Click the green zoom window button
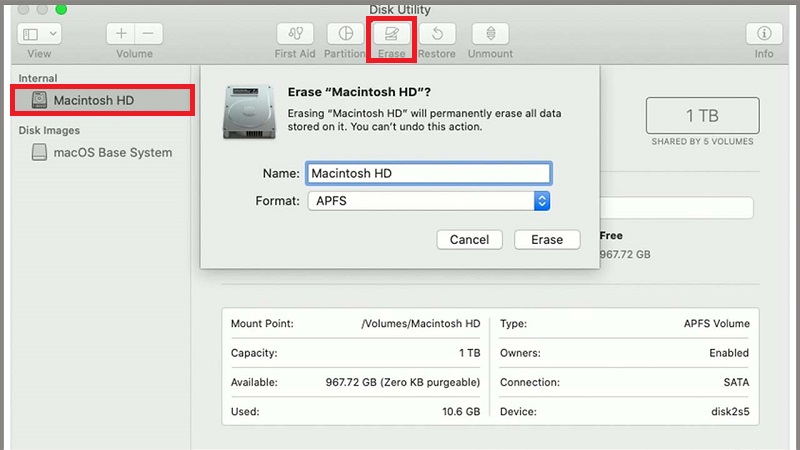The height and width of the screenshot is (450, 800). tap(60, 9)
